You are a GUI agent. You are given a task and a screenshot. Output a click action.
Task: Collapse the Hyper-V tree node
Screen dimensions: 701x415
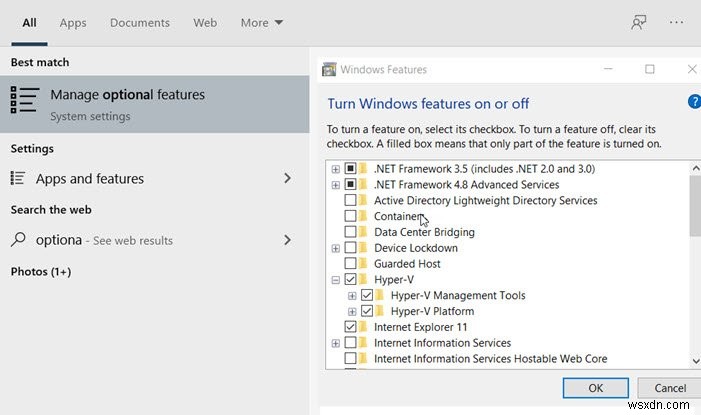pyautogui.click(x=336, y=280)
